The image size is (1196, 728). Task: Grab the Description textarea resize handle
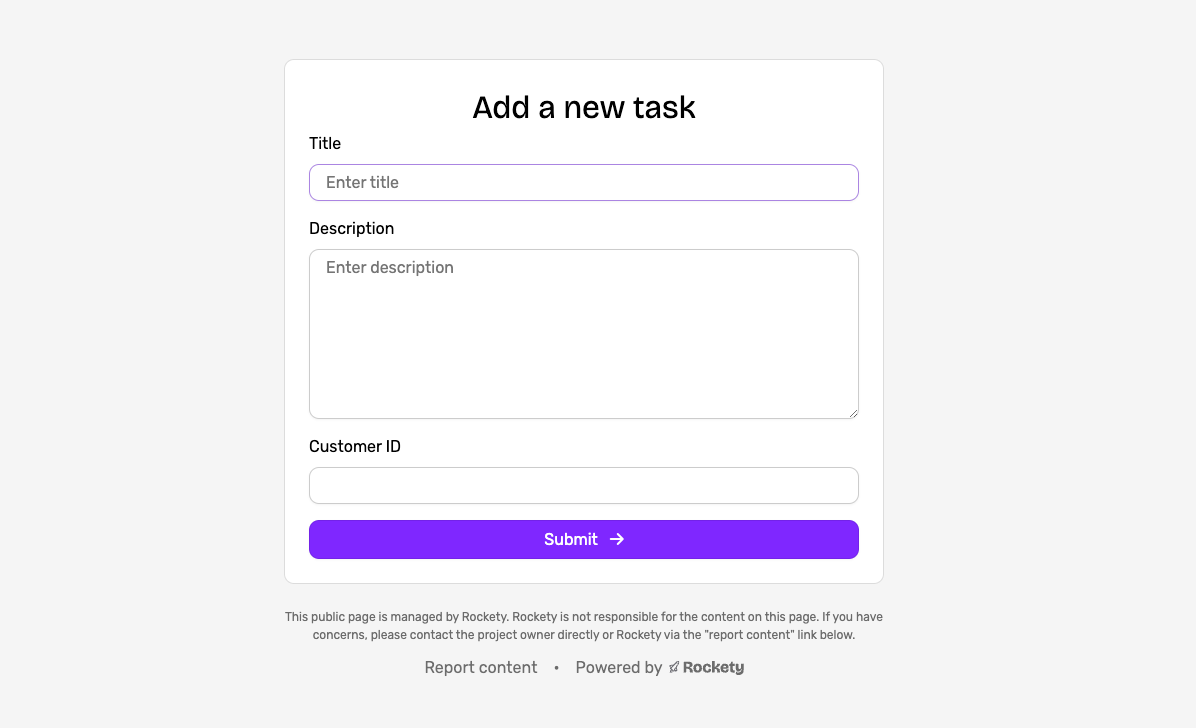854,413
